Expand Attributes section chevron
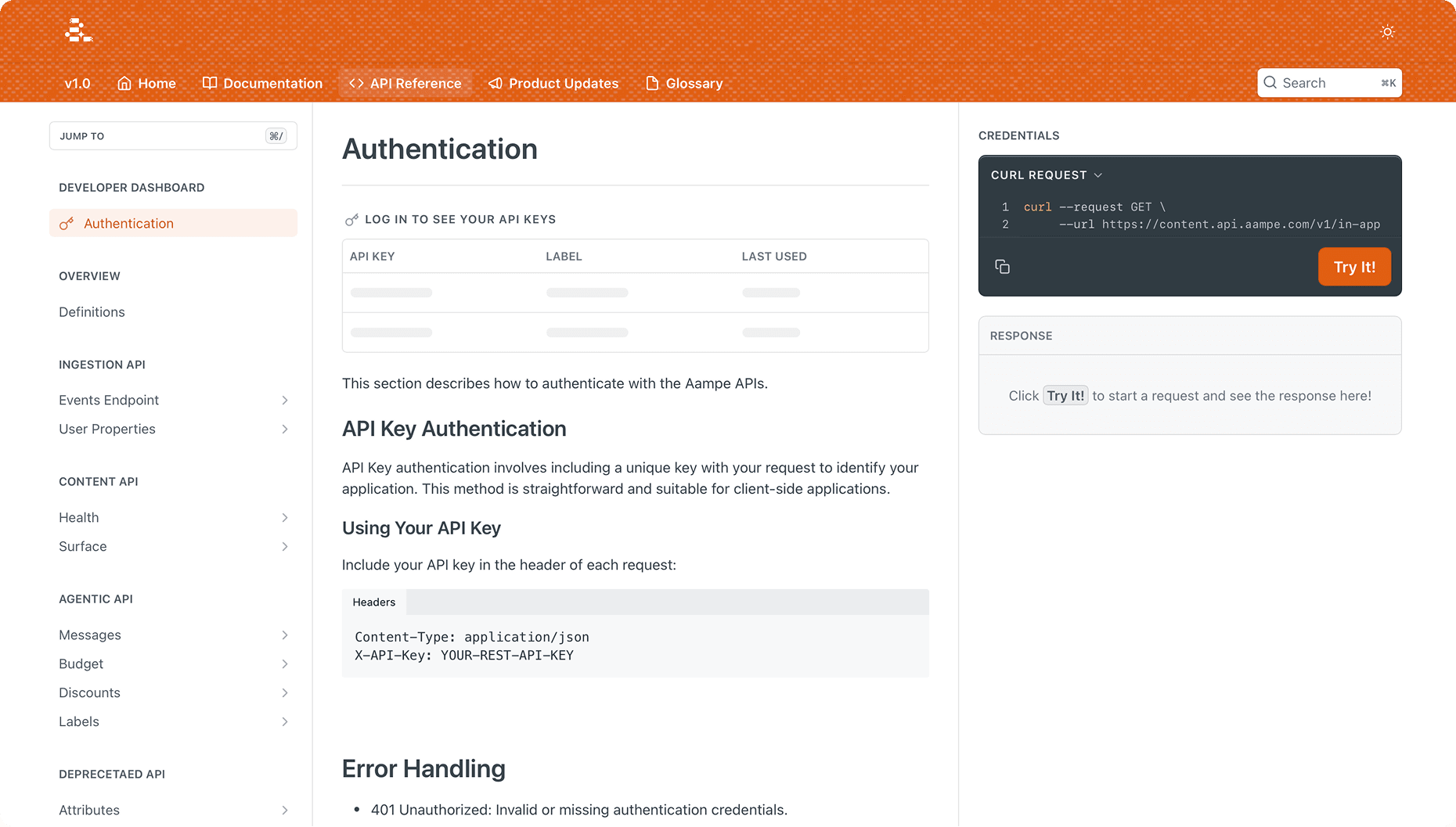 [285, 811]
